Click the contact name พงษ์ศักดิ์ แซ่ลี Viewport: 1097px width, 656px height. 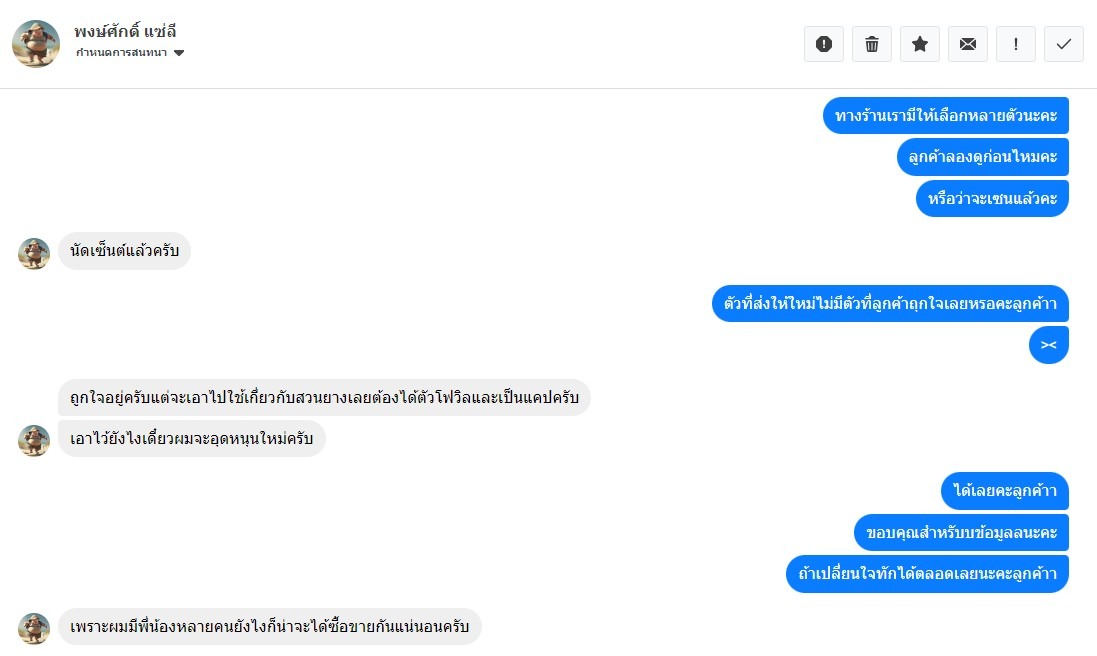tap(126, 31)
